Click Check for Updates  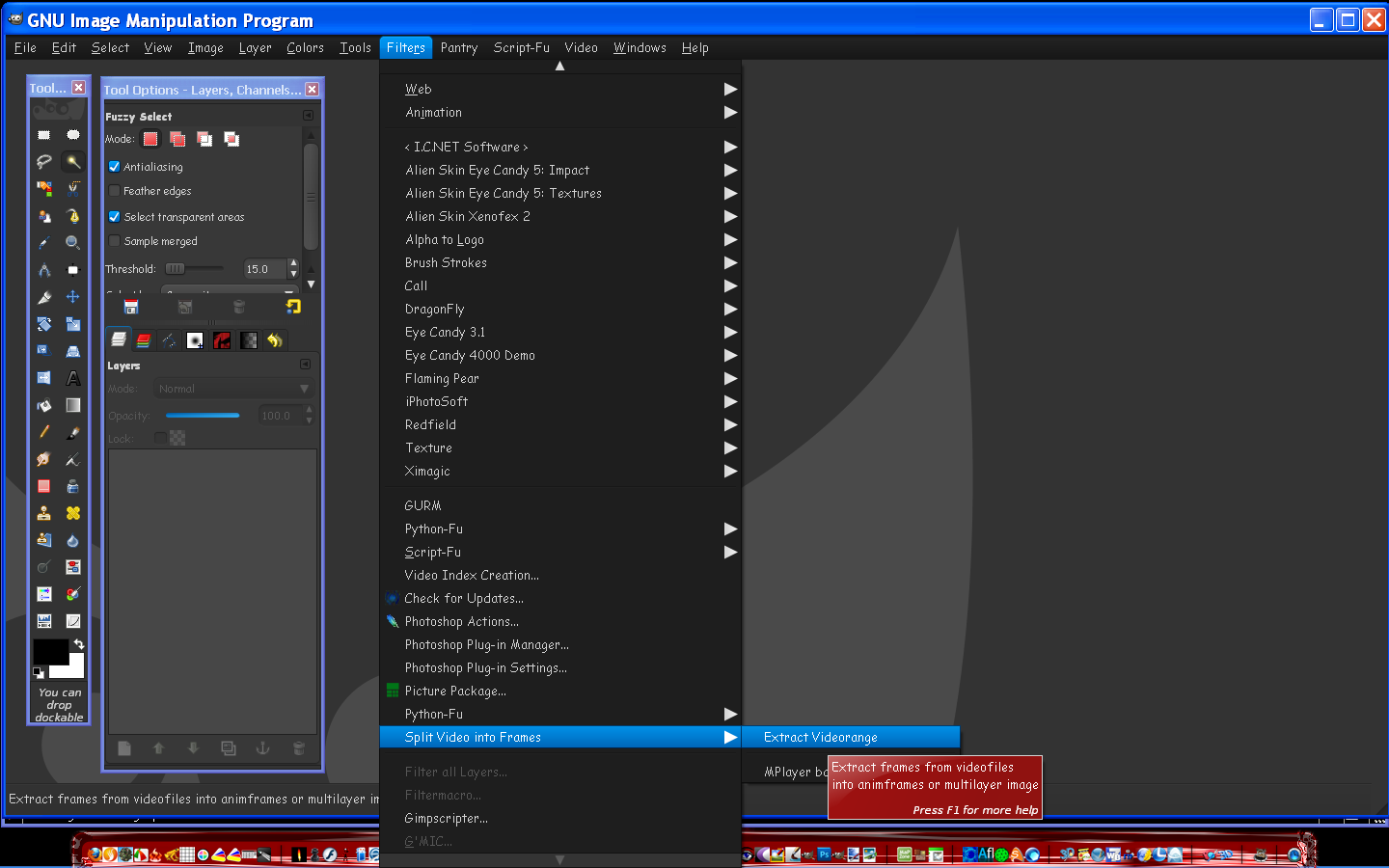pyautogui.click(x=464, y=598)
